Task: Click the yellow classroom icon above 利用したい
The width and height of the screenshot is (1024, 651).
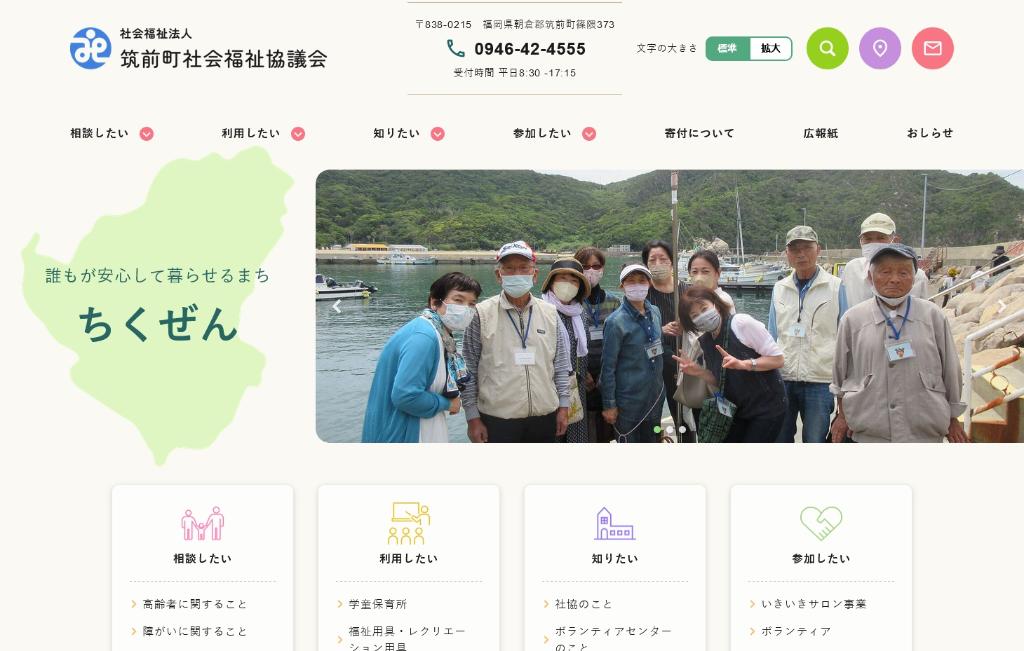Action: (x=409, y=523)
